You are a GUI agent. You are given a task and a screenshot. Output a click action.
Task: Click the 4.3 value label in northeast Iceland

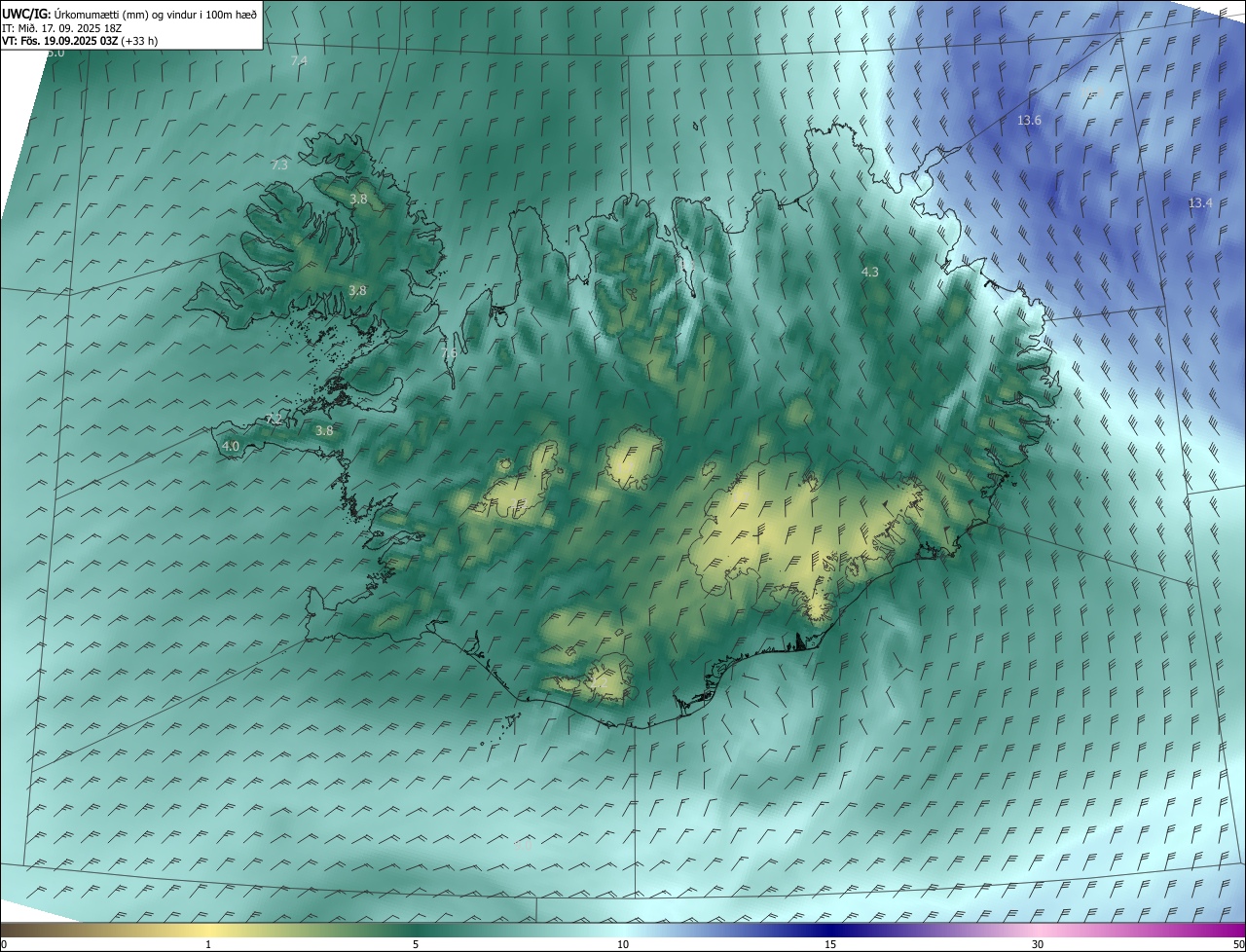pos(870,273)
